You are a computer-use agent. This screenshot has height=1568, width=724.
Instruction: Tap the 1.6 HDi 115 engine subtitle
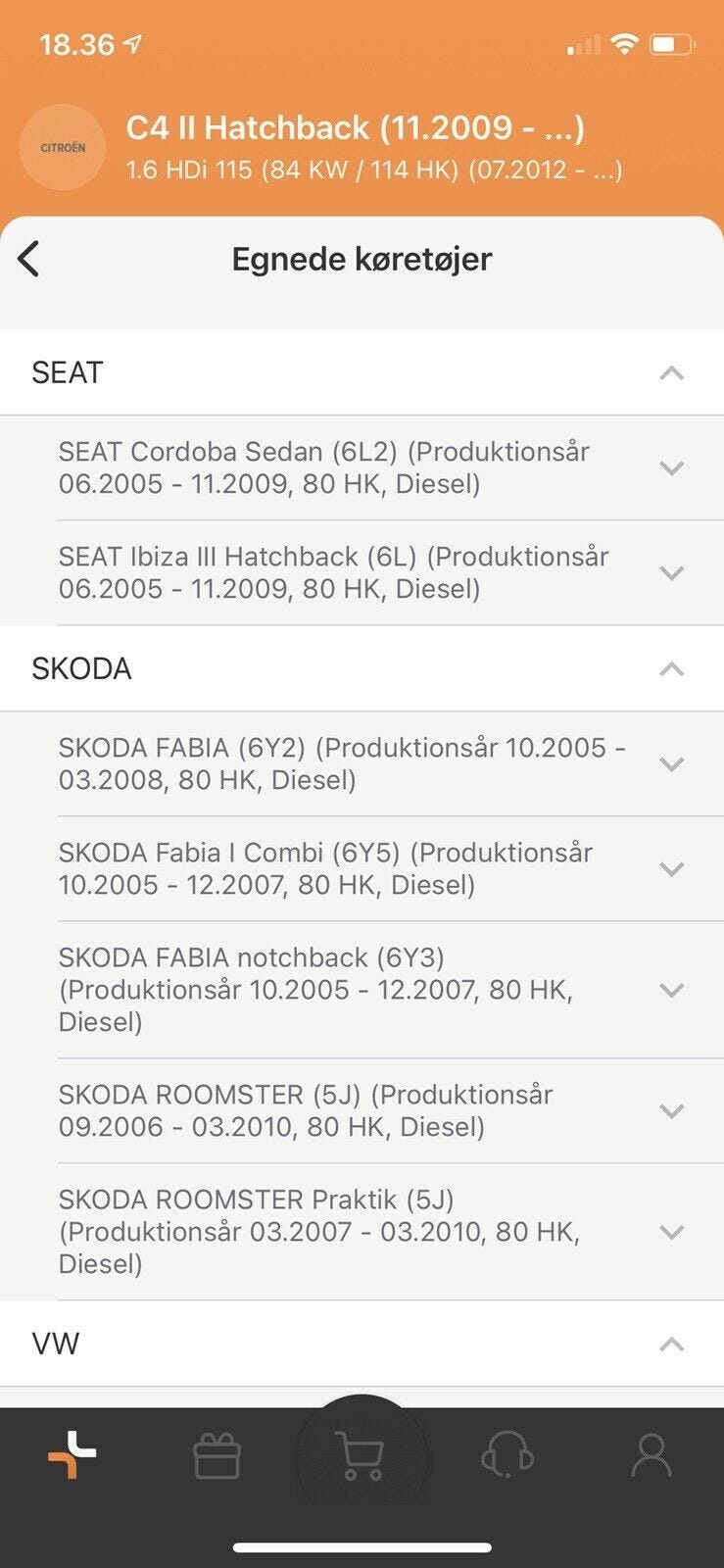click(x=373, y=170)
